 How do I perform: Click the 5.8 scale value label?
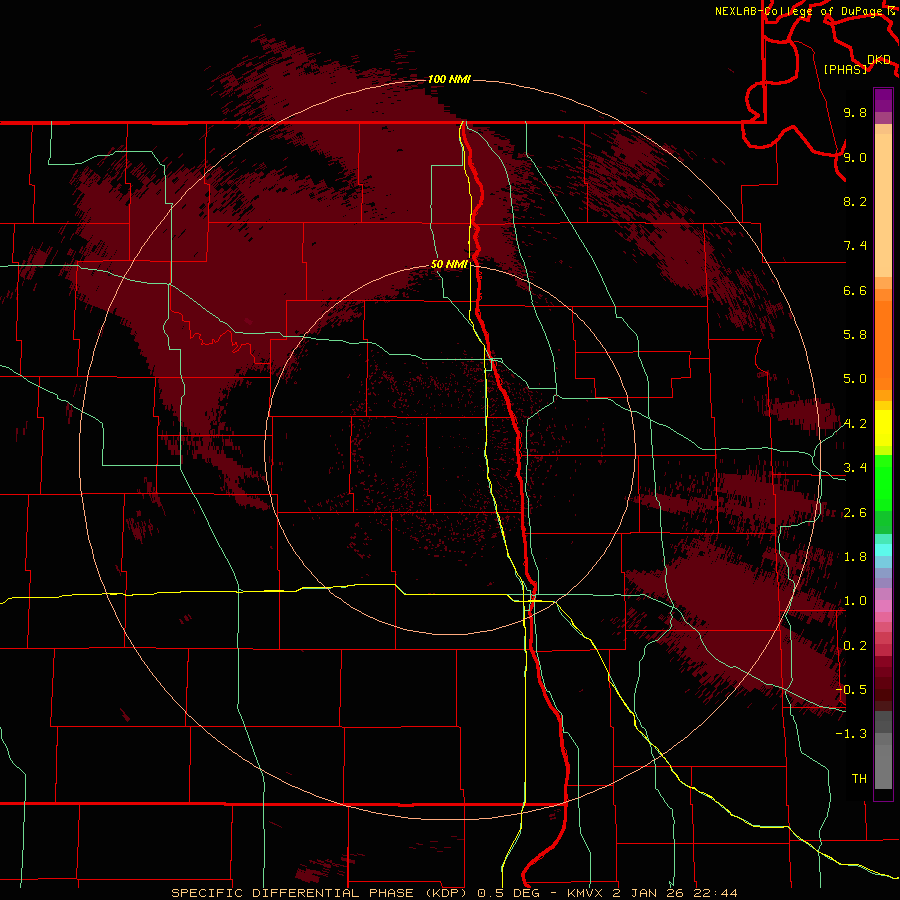click(x=855, y=335)
